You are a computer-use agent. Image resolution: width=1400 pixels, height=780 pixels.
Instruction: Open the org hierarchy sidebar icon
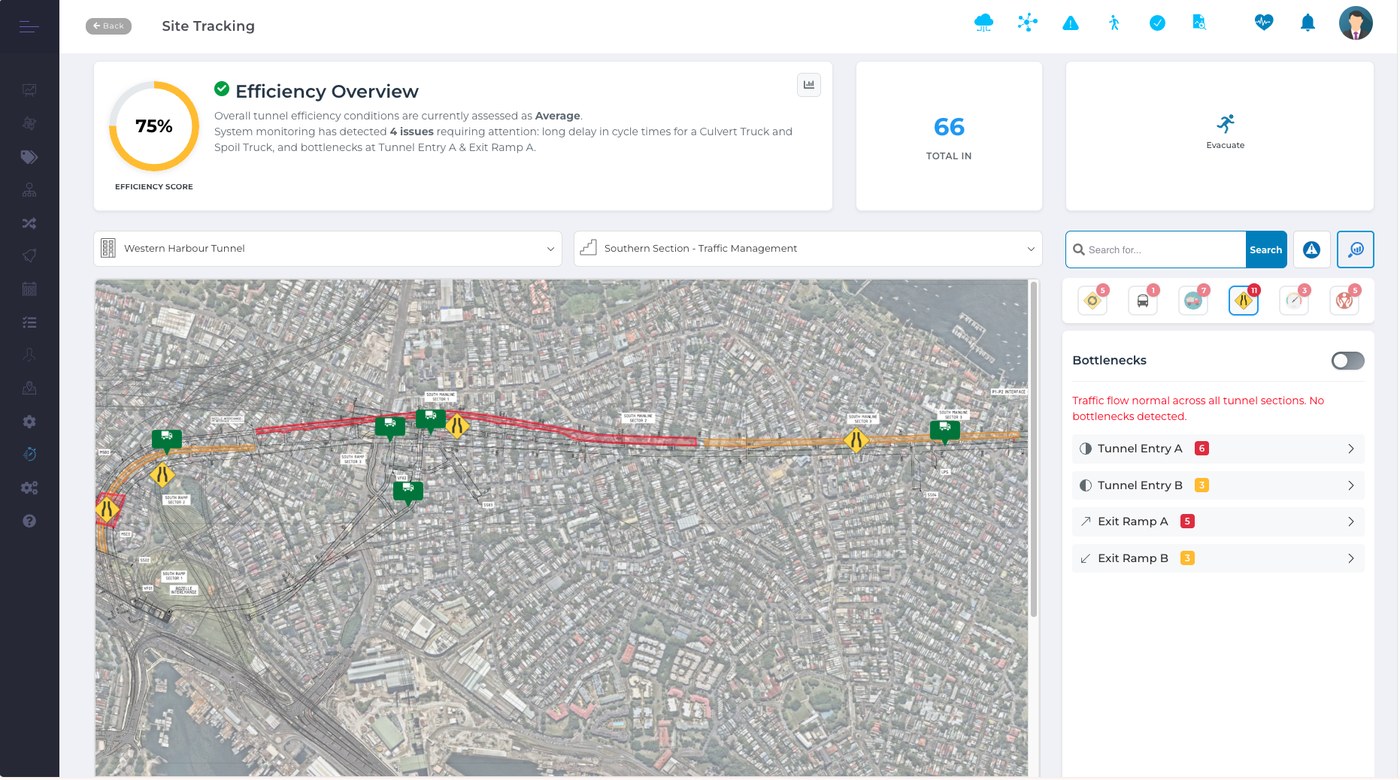tap(29, 190)
